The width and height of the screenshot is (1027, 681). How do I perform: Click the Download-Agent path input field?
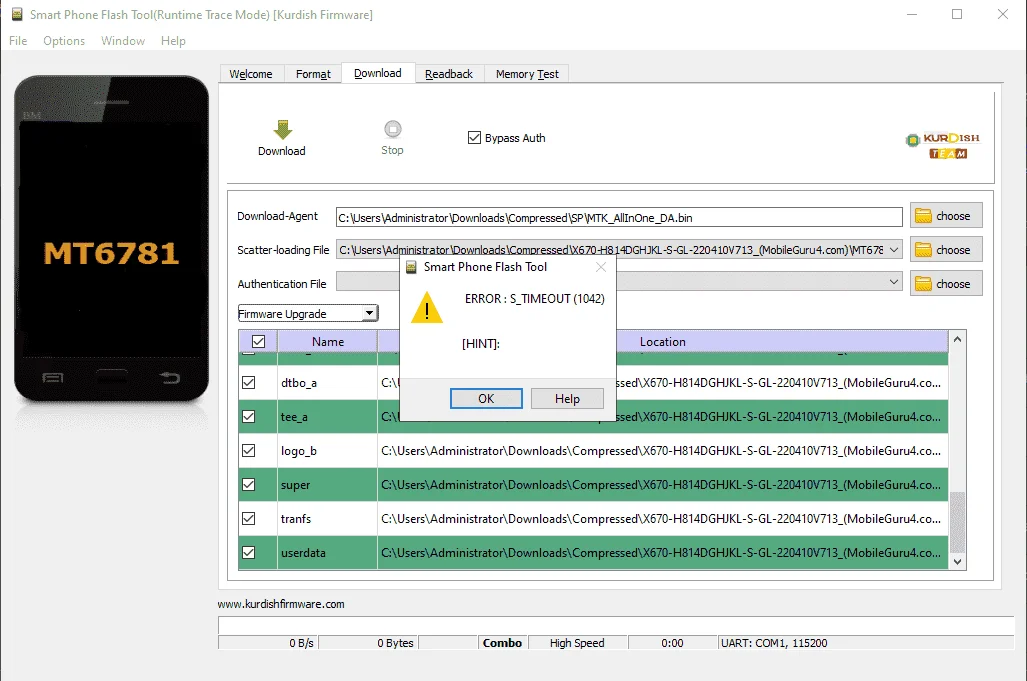click(x=619, y=217)
